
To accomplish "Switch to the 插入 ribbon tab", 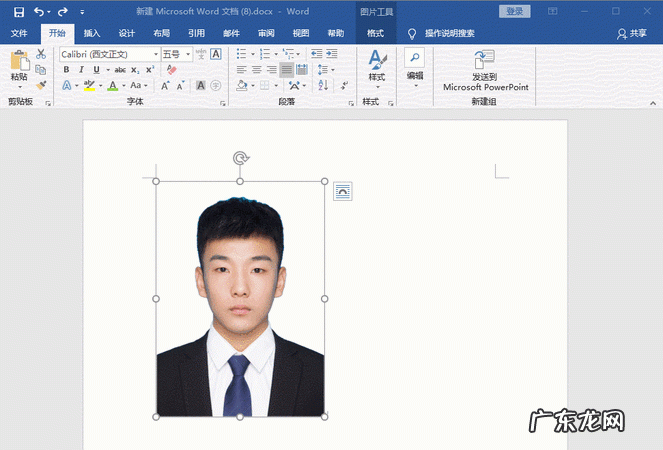I will pyautogui.click(x=92, y=33).
